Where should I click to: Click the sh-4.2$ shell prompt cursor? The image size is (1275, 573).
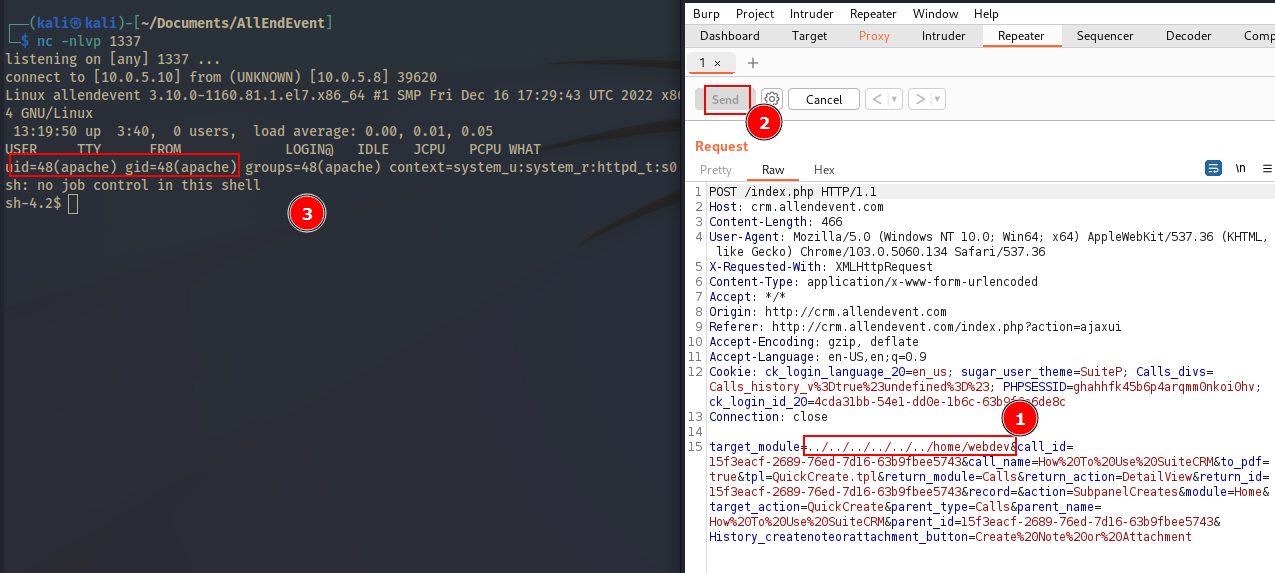tap(72, 204)
